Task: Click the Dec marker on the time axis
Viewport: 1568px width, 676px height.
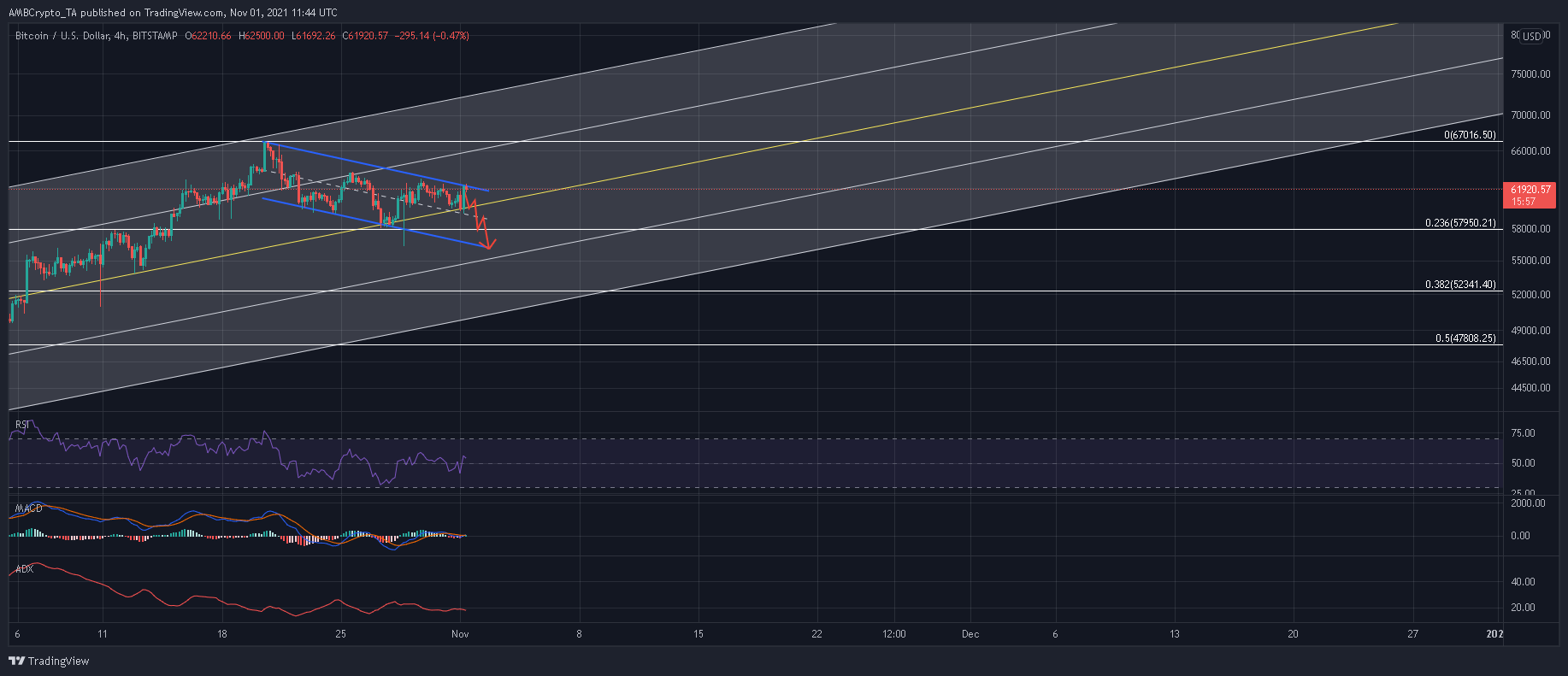Action: pyautogui.click(x=970, y=634)
